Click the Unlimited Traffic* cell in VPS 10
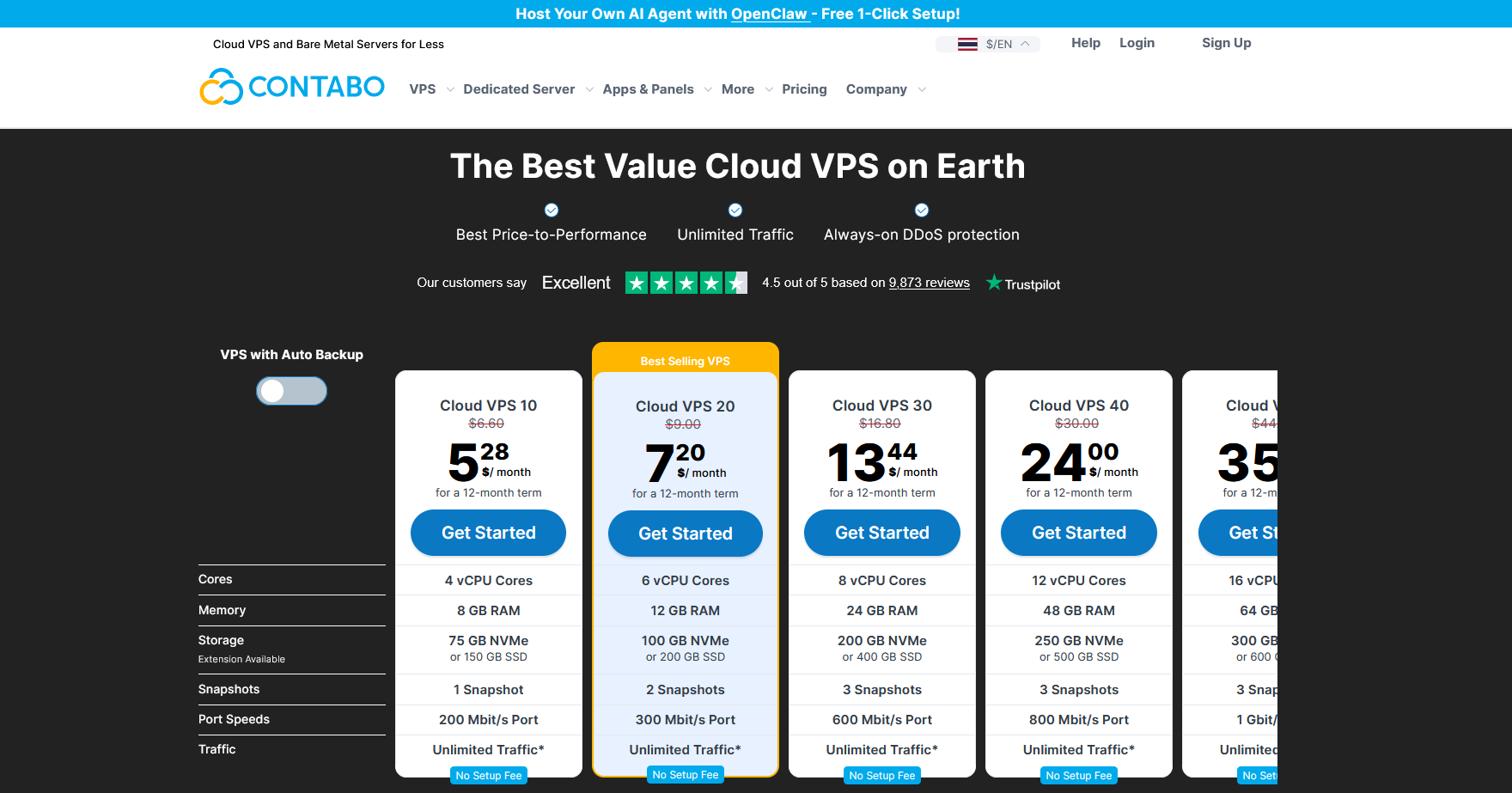1512x793 pixels. [489, 750]
